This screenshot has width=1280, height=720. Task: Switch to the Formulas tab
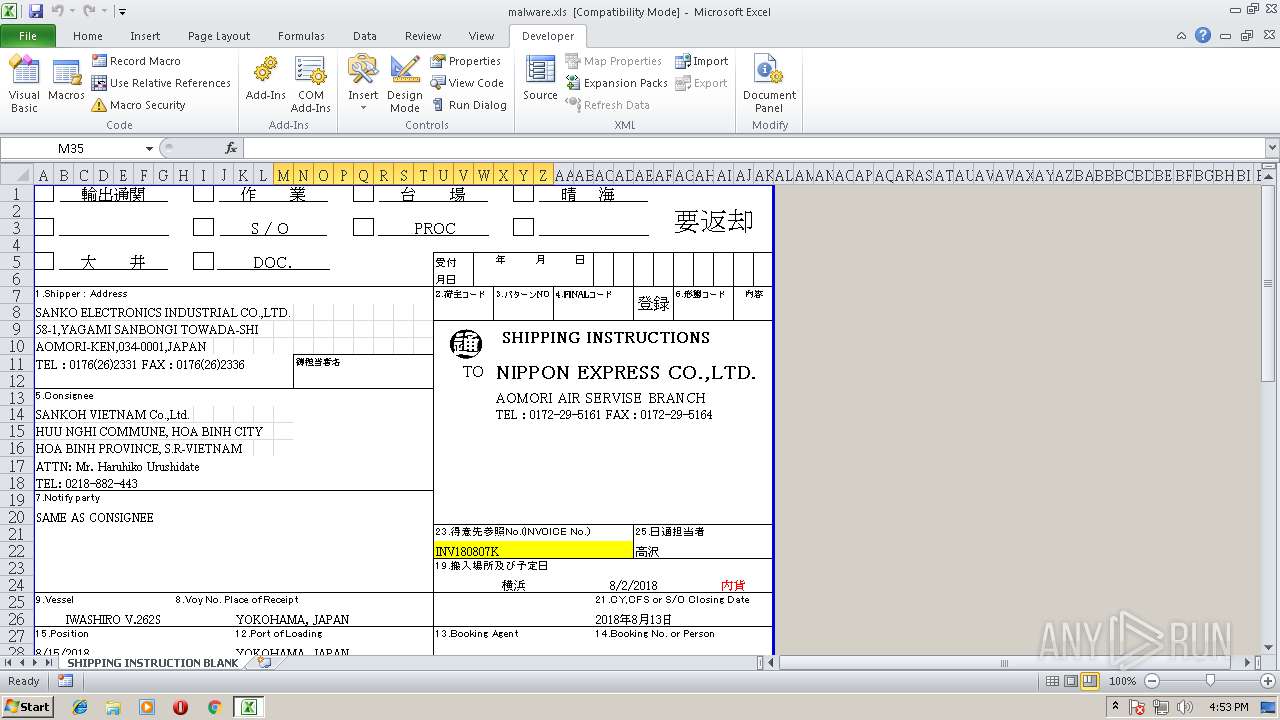301,36
